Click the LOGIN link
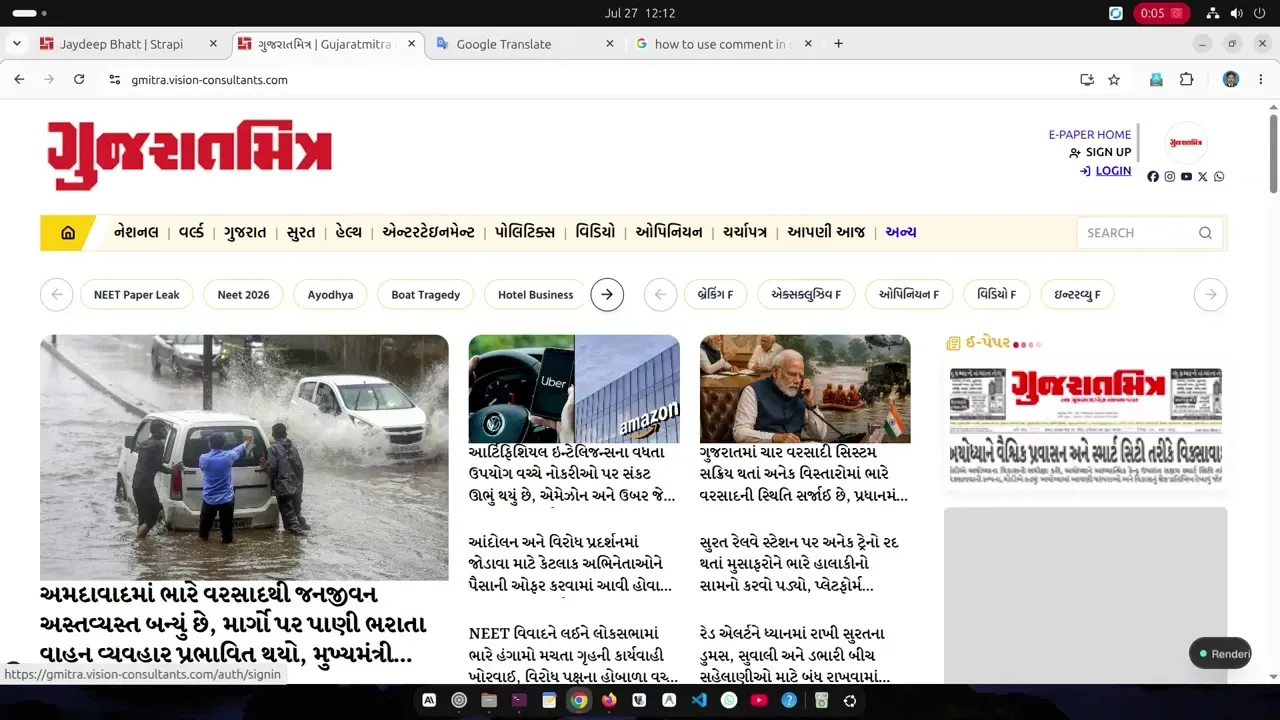This screenshot has height=720, width=1280. [x=1113, y=171]
